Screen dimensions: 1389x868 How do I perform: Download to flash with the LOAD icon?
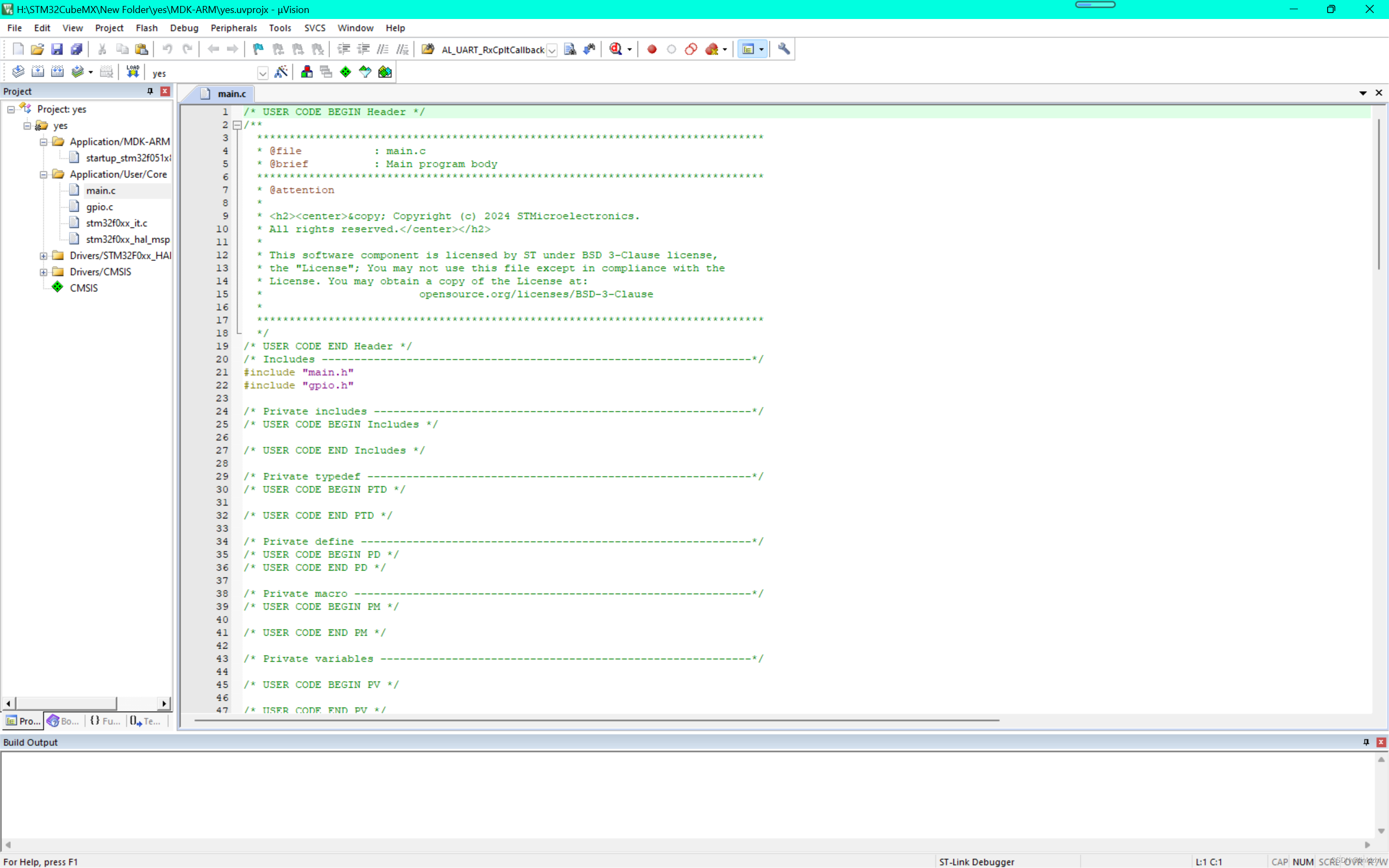(132, 72)
